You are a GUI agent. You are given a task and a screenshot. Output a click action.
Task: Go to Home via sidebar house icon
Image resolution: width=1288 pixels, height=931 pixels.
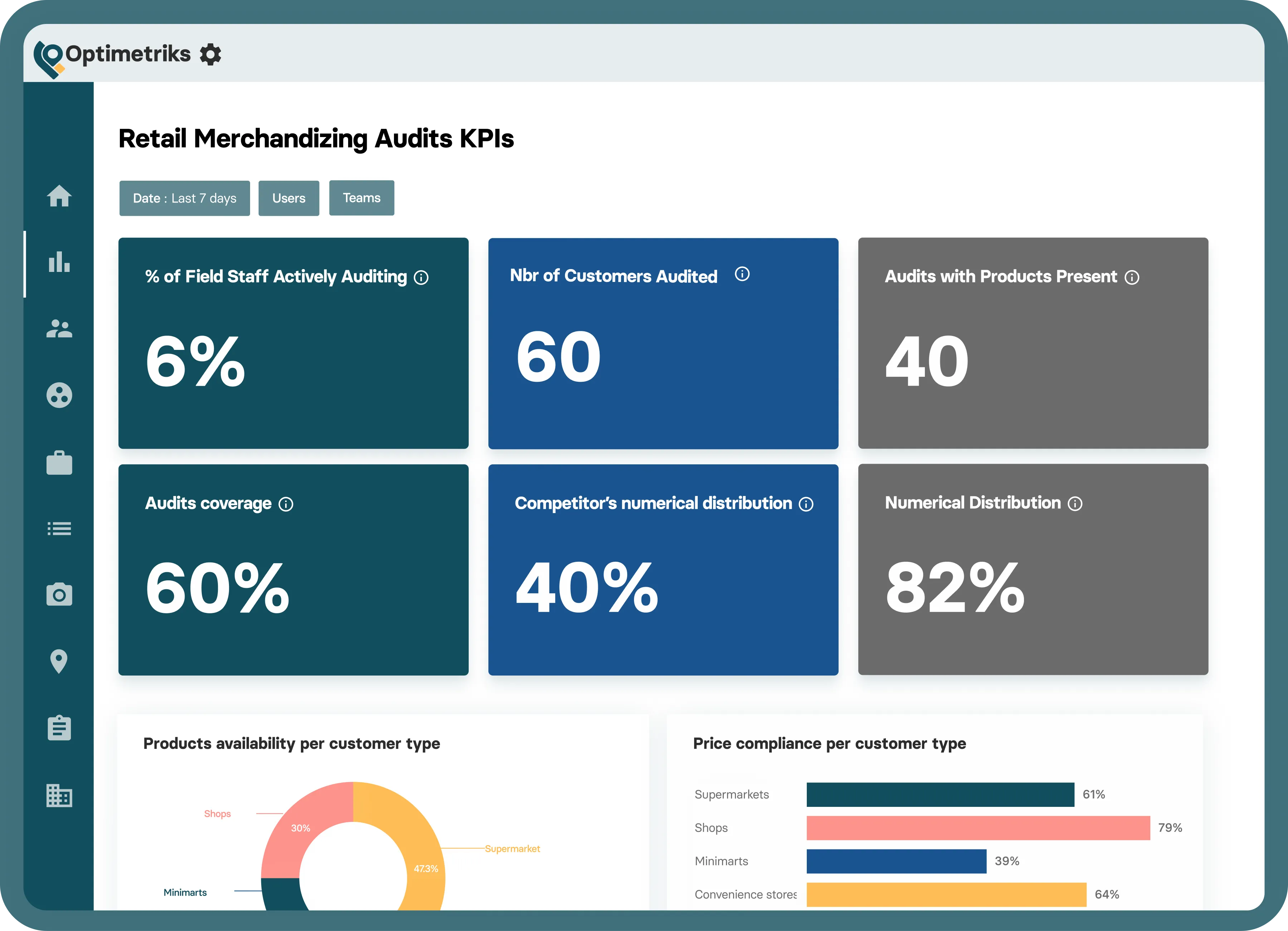[59, 196]
